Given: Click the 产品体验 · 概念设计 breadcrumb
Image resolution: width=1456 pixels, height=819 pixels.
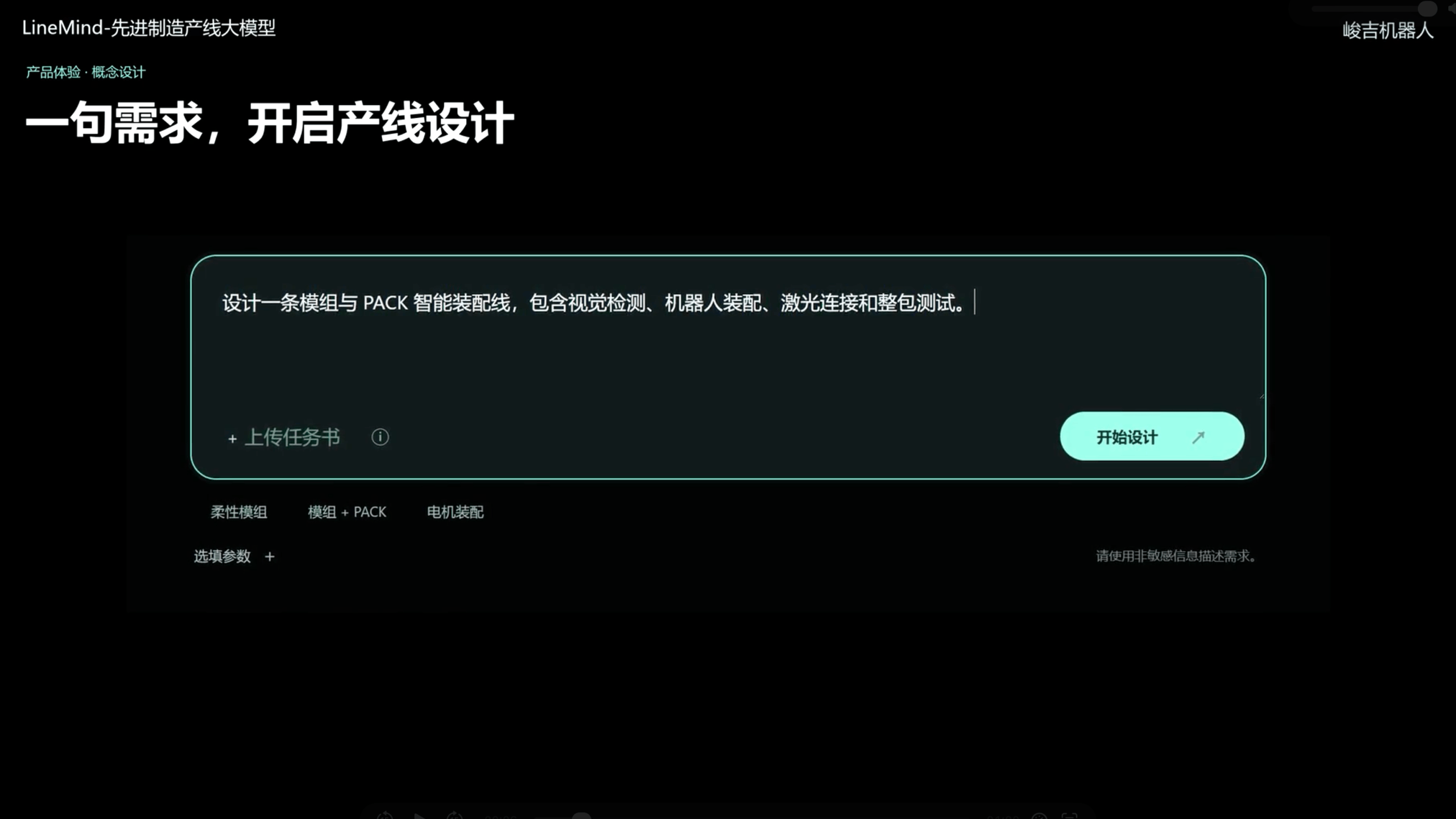Looking at the screenshot, I should tap(86, 72).
